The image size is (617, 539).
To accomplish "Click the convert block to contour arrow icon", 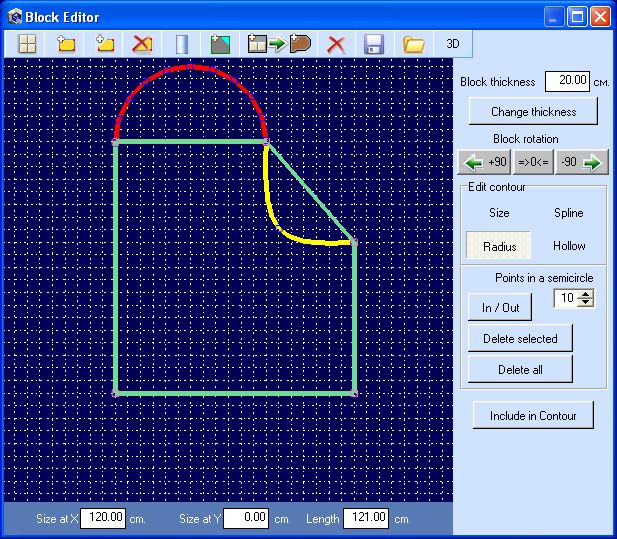I will click(279, 44).
